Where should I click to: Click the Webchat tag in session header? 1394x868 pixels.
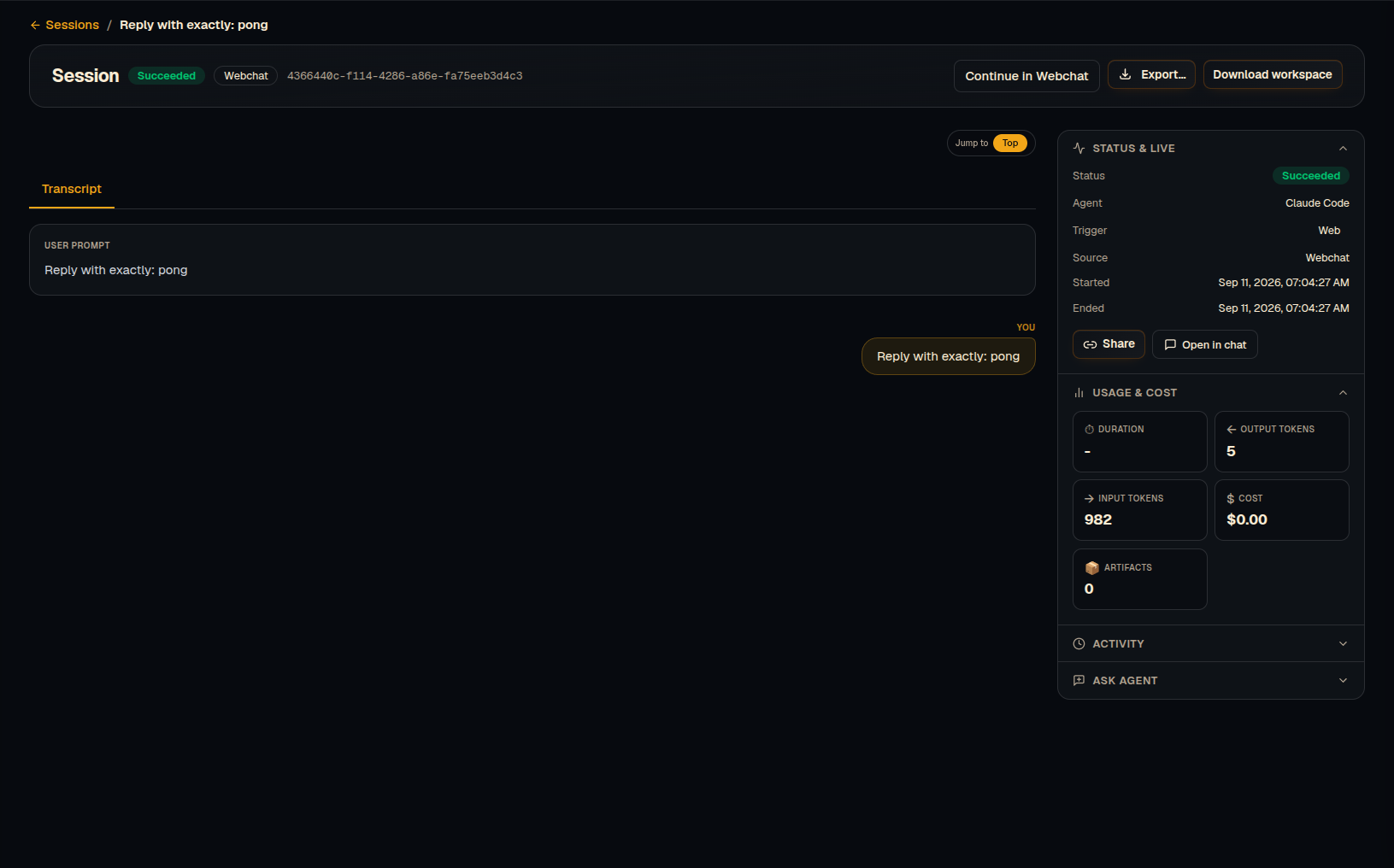click(246, 76)
